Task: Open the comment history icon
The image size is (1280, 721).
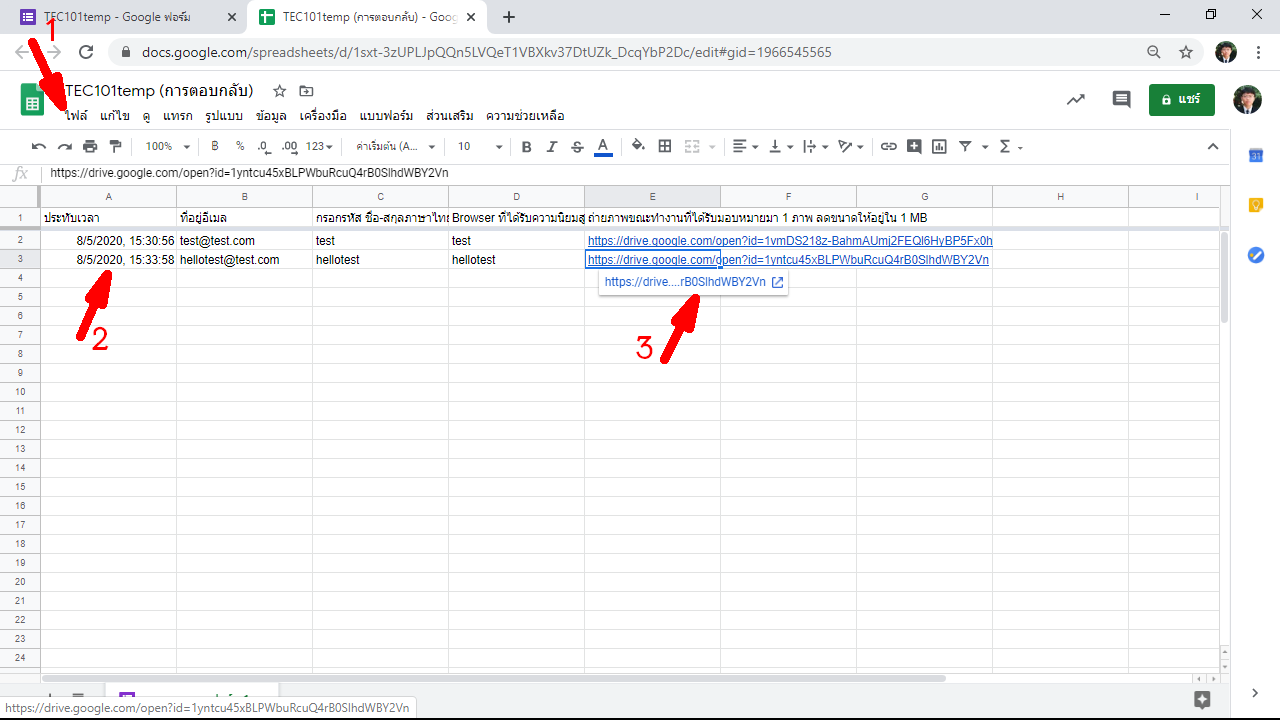Action: pyautogui.click(x=1121, y=100)
